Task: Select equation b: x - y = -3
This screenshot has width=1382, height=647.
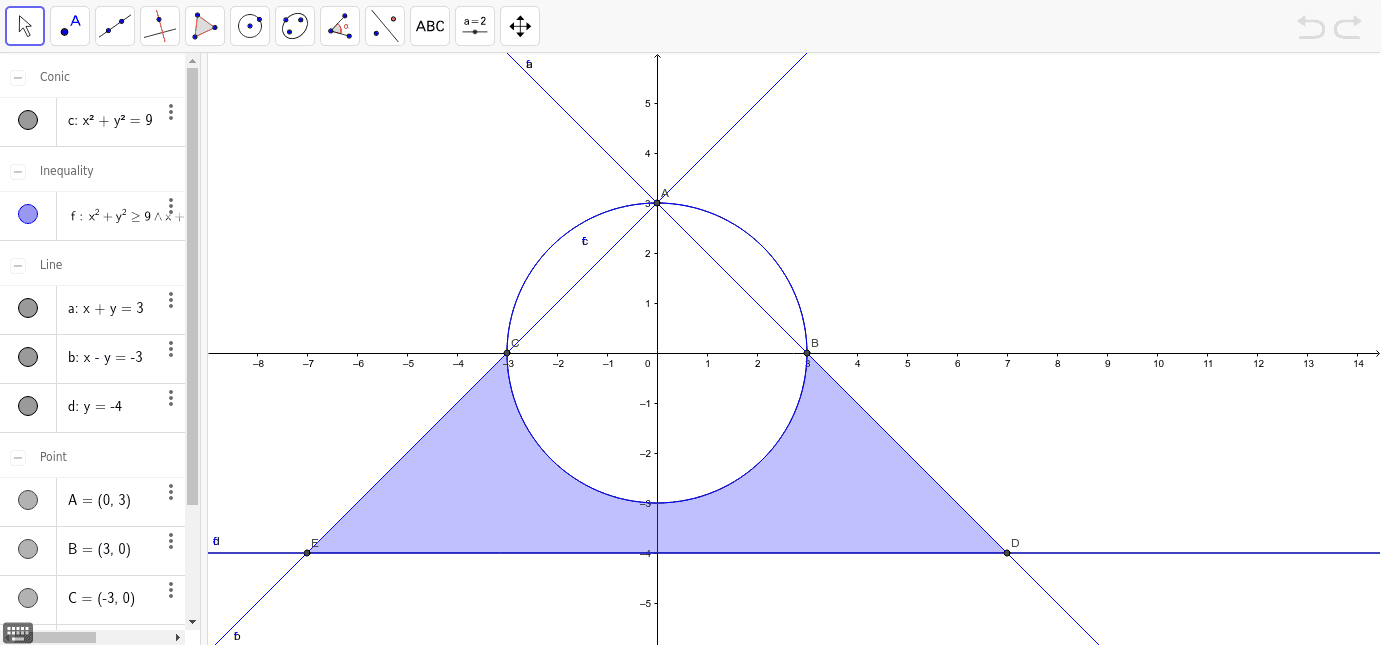Action: 105,358
